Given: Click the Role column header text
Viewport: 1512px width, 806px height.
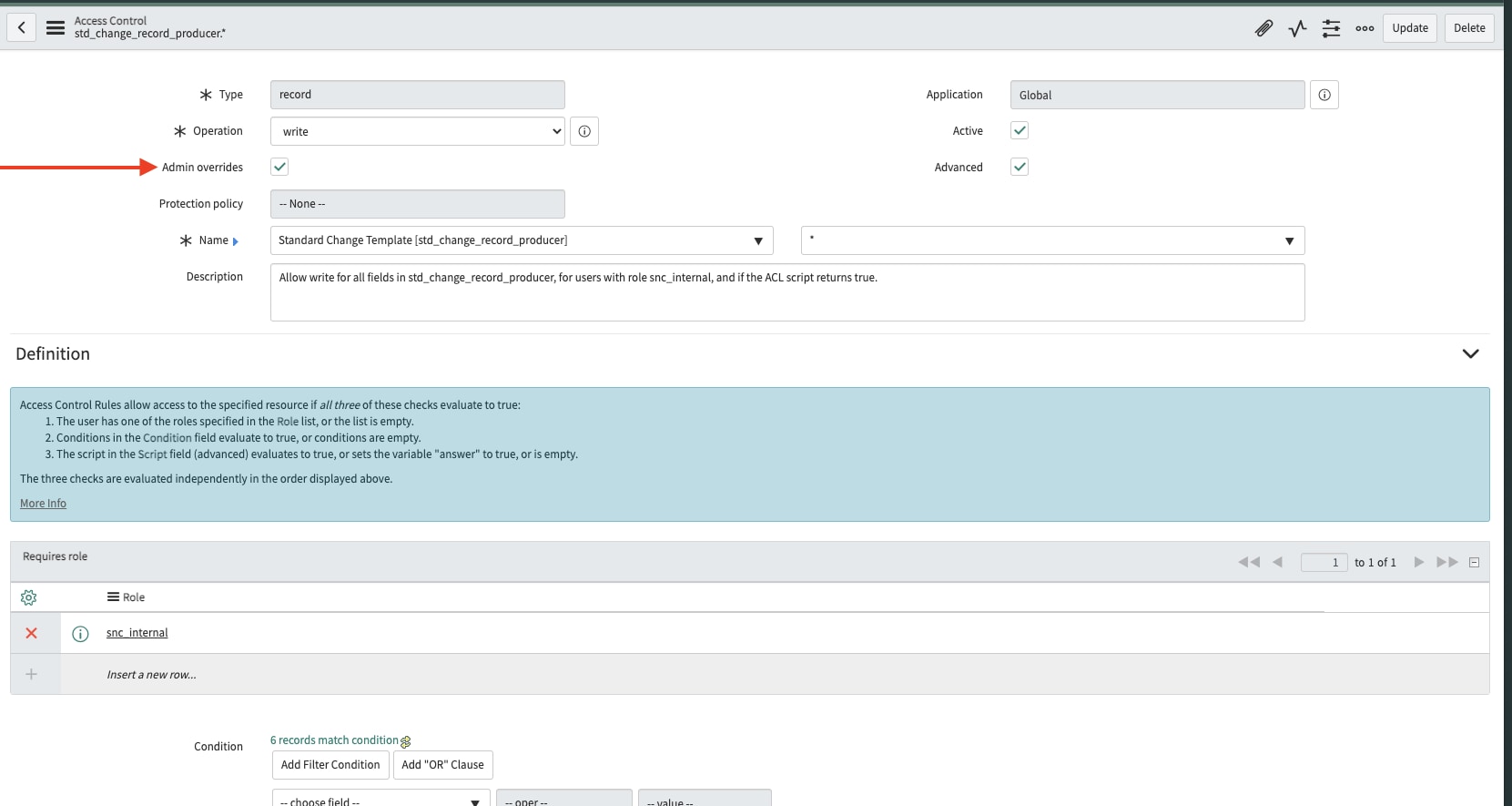Looking at the screenshot, I should (134, 597).
